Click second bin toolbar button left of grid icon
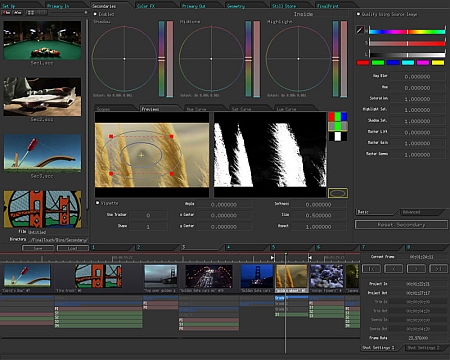The image size is (450, 360). tap(18, 13)
